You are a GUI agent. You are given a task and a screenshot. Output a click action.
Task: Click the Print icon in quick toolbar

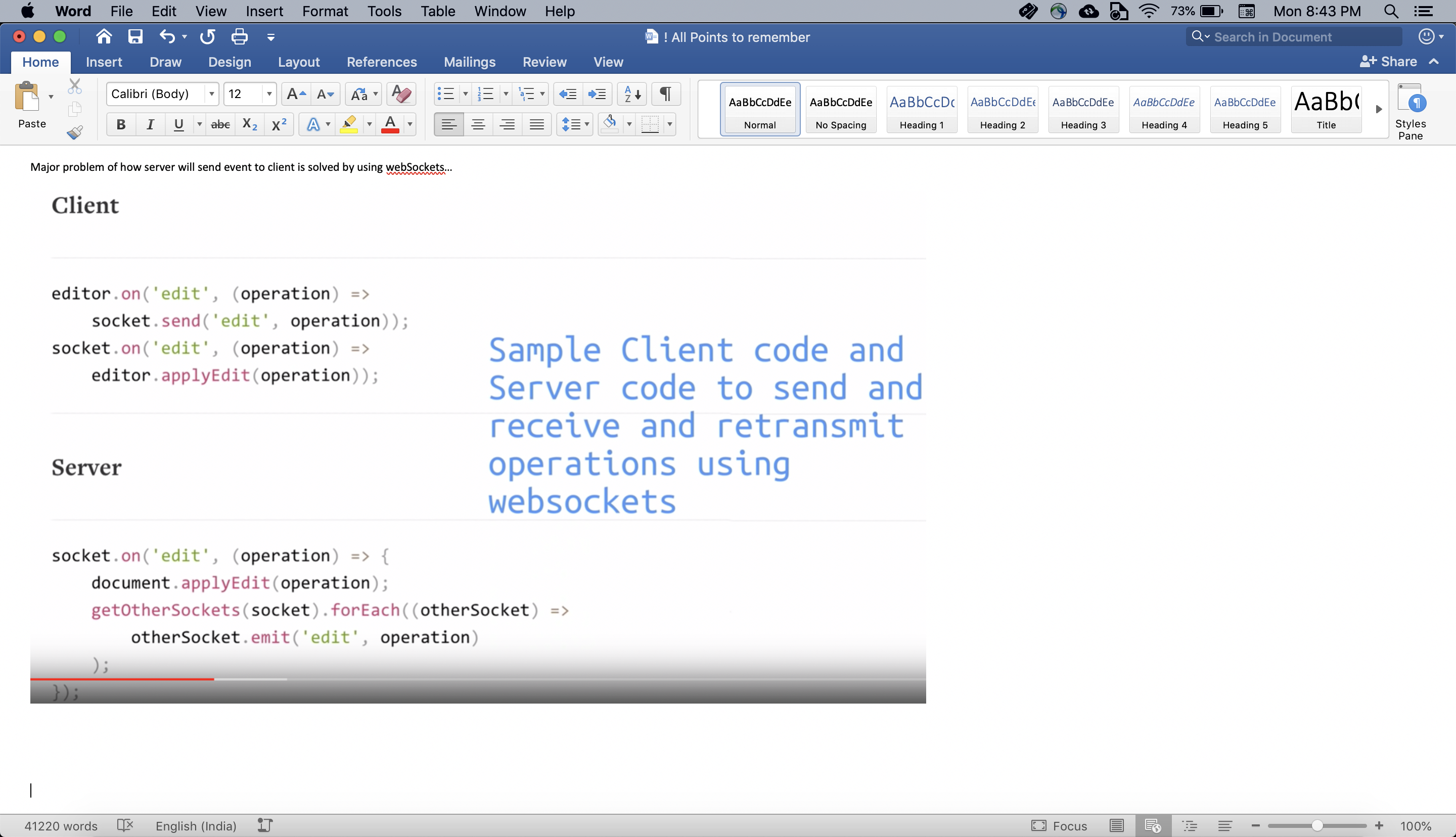click(x=239, y=37)
